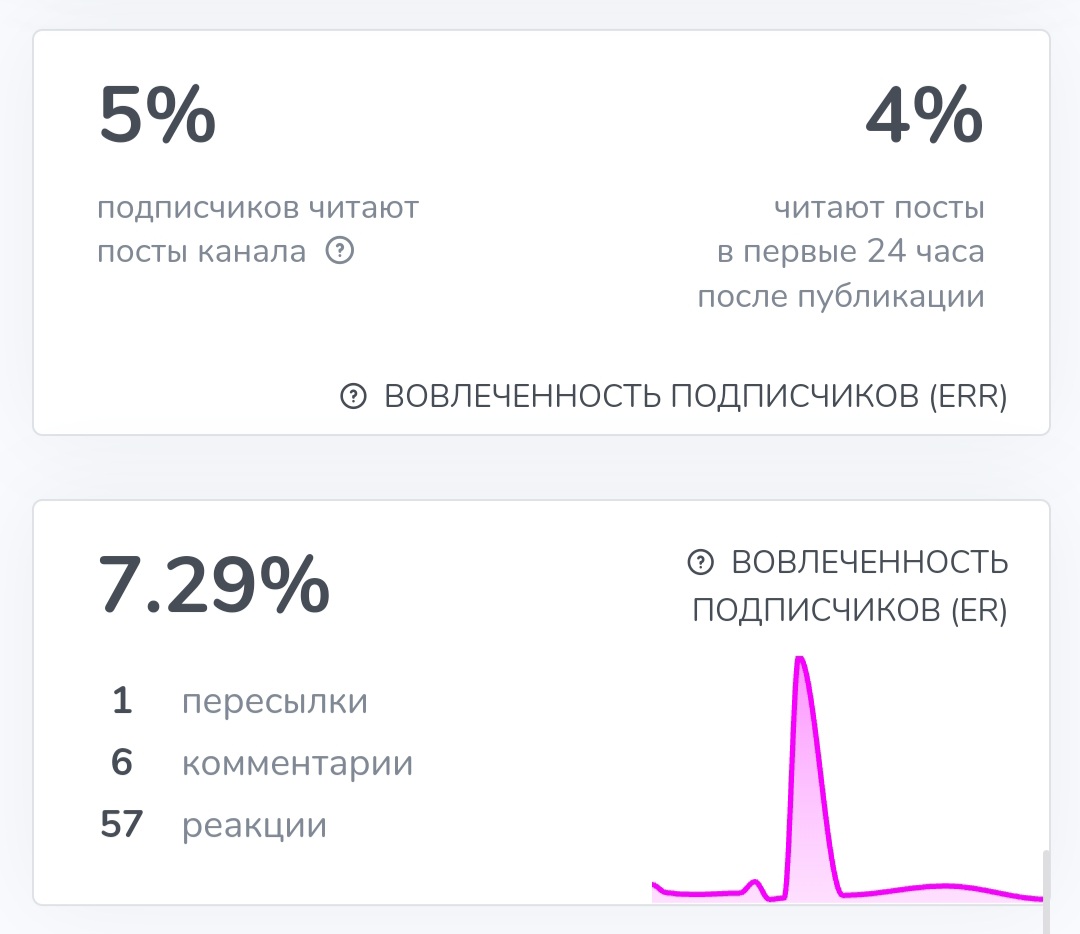The image size is (1080, 934).
Task: Click the comments count "6"
Action: pos(122,764)
